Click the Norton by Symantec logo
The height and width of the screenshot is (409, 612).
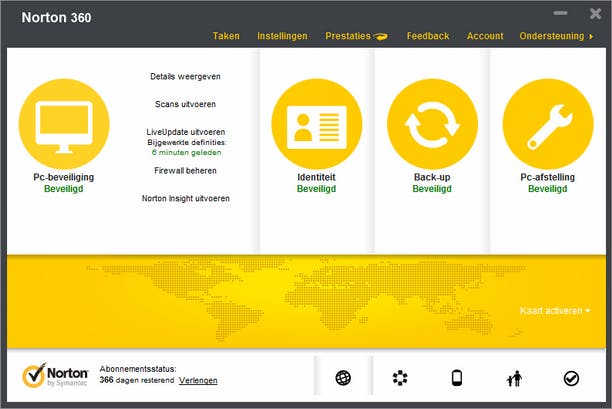click(x=55, y=375)
